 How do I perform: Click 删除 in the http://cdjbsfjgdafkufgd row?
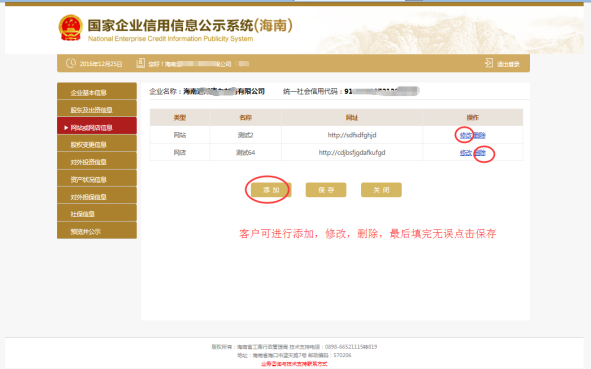[x=479, y=153]
